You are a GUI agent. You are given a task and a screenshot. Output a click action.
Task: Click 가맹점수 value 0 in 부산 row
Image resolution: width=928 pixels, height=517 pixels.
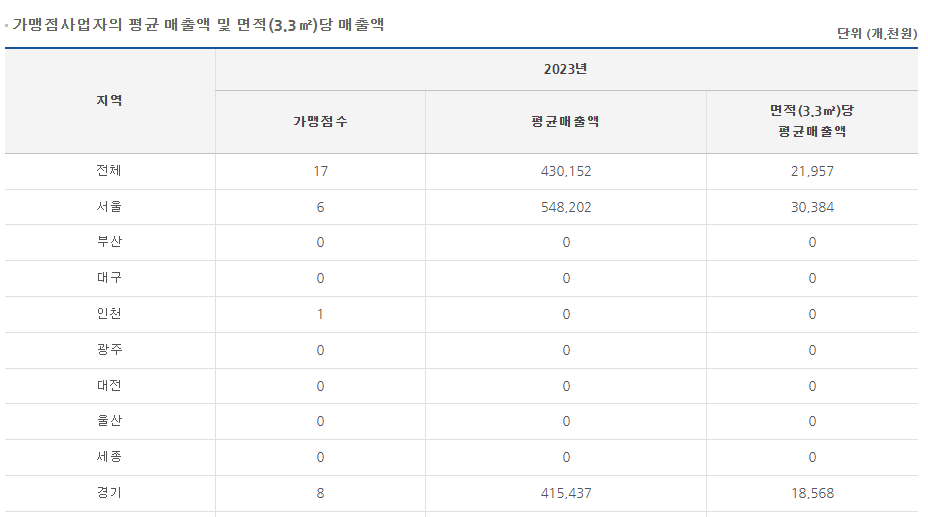pos(320,243)
